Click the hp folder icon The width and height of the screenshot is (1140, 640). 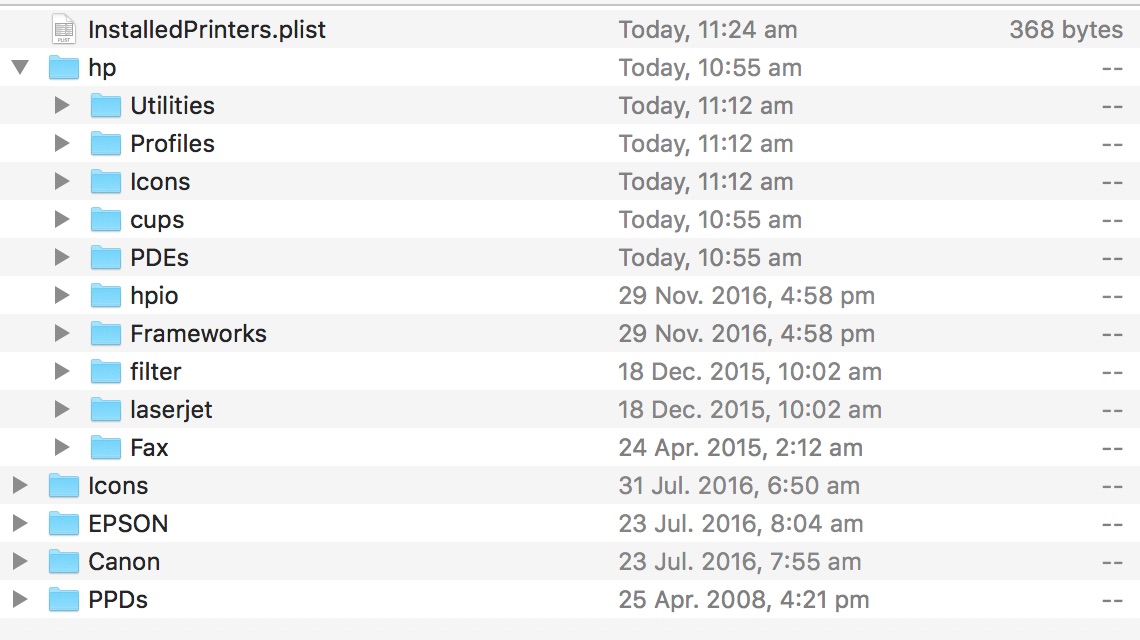[63, 68]
